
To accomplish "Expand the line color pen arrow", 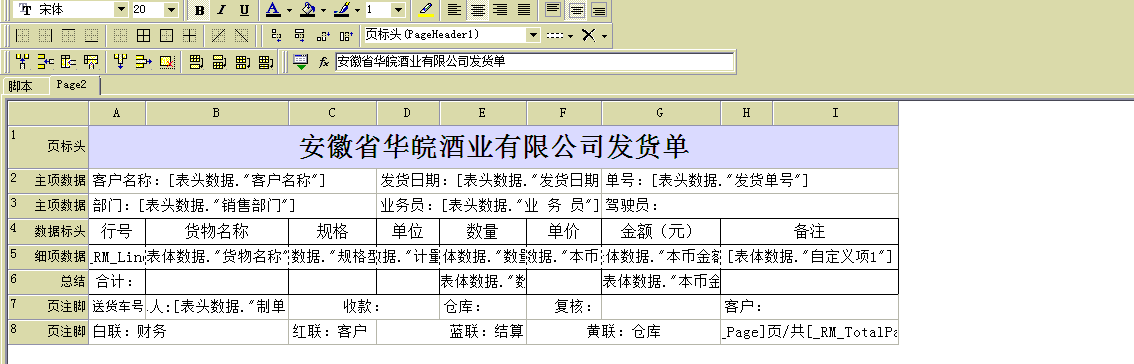I will pos(357,10).
